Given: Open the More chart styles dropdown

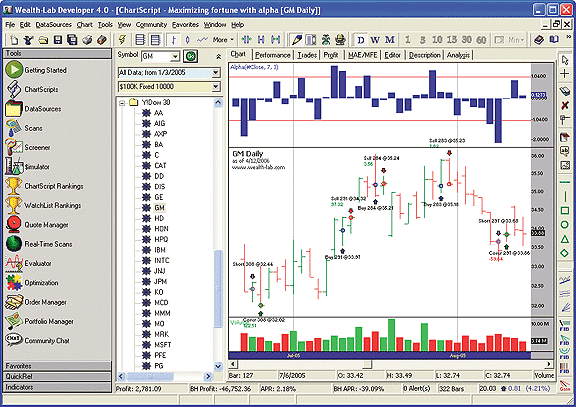Looking at the screenshot, I should (x=223, y=40).
